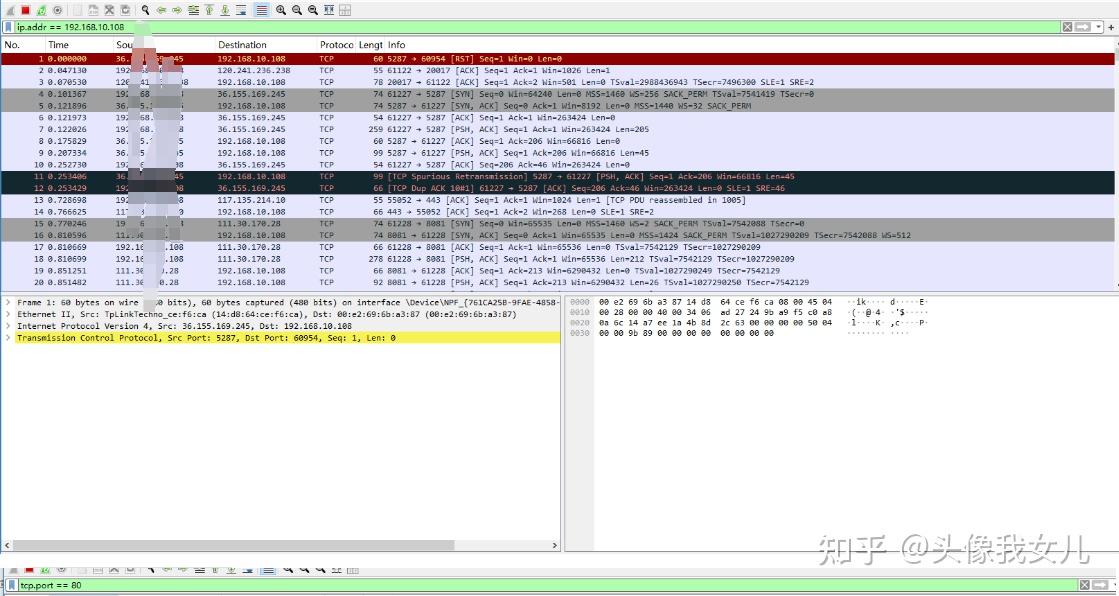This screenshot has width=1119, height=596.
Task: Expand Internet Protocol Version 4 tree
Action: click(x=8, y=326)
